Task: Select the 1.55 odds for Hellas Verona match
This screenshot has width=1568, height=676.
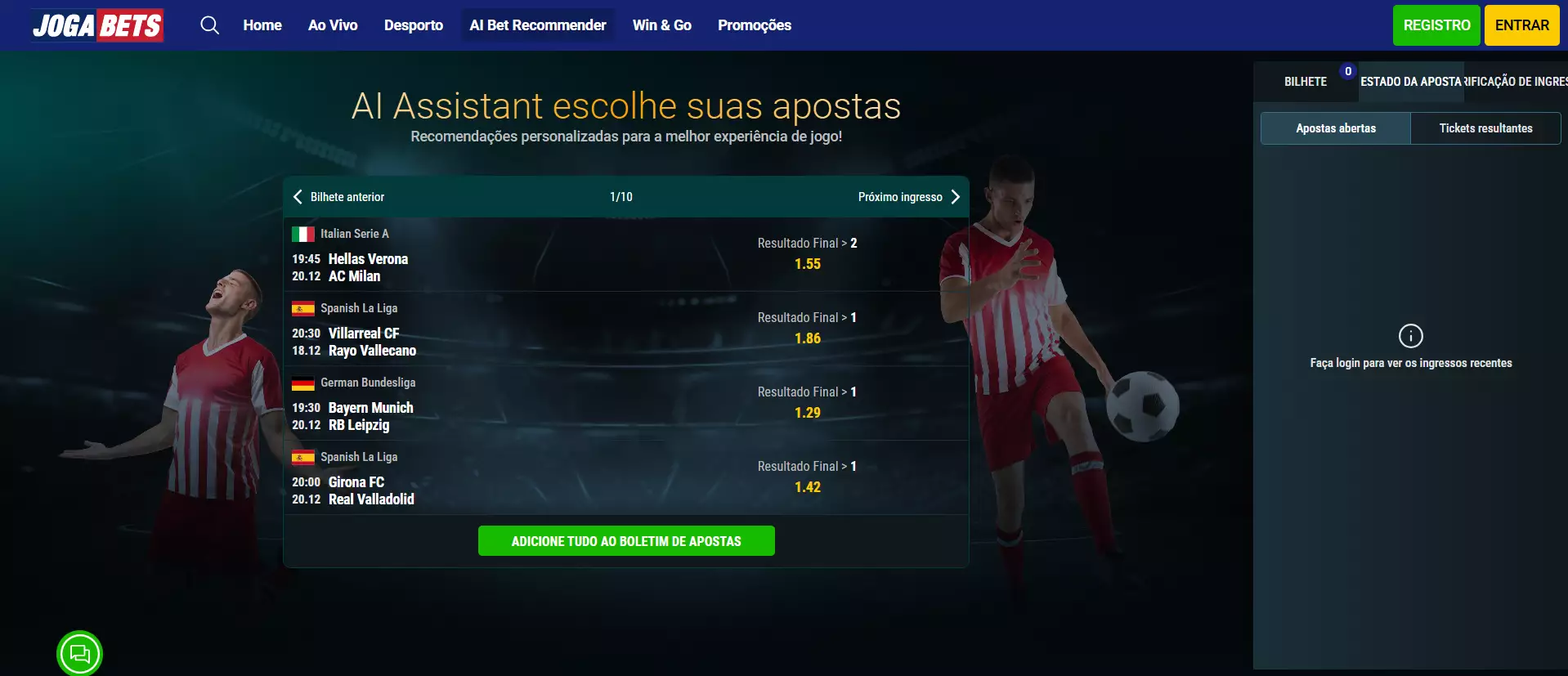Action: tap(808, 264)
